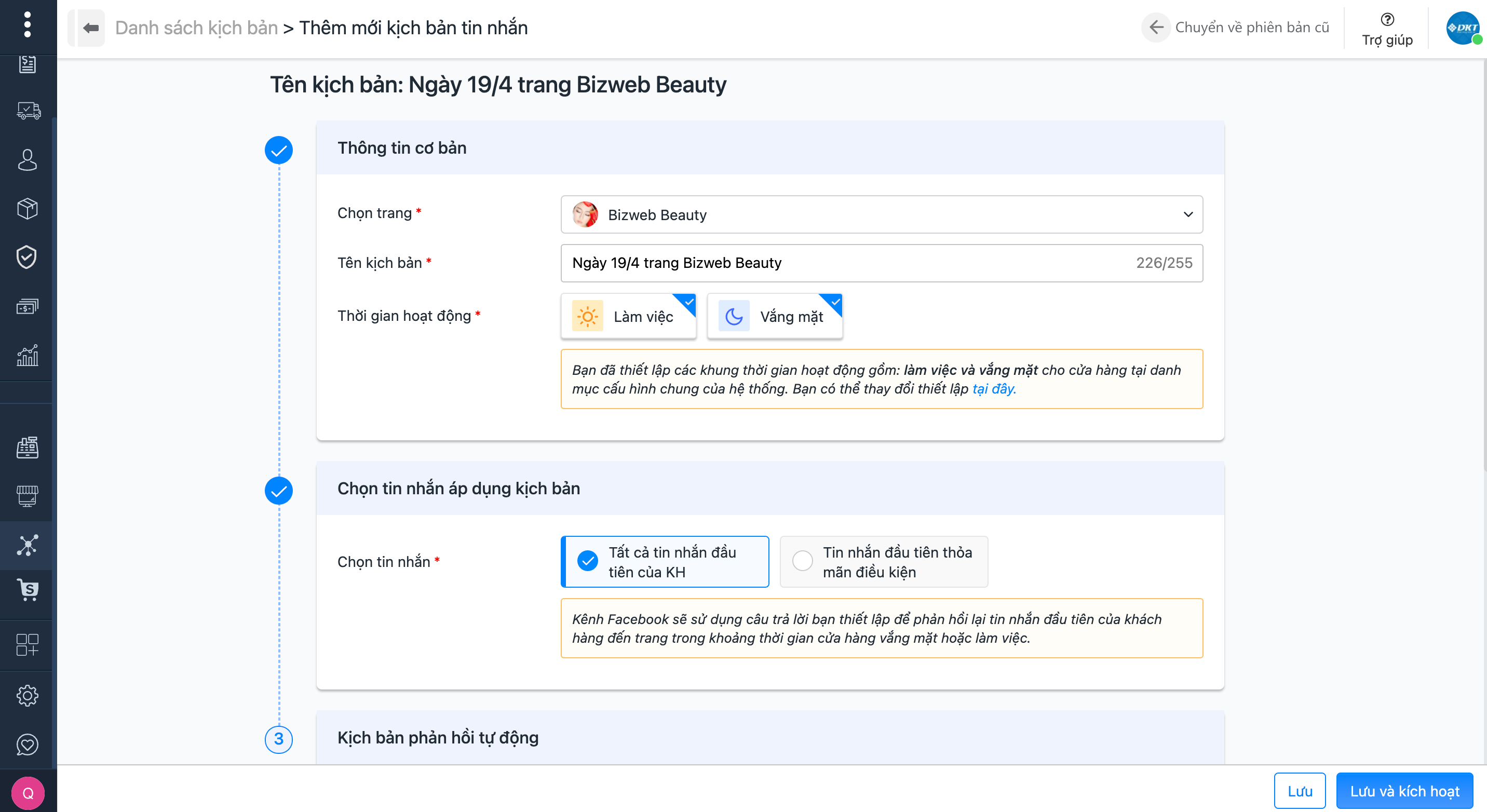1487x812 pixels.
Task: Click the three-dot menu at sidebar top
Action: (x=27, y=24)
